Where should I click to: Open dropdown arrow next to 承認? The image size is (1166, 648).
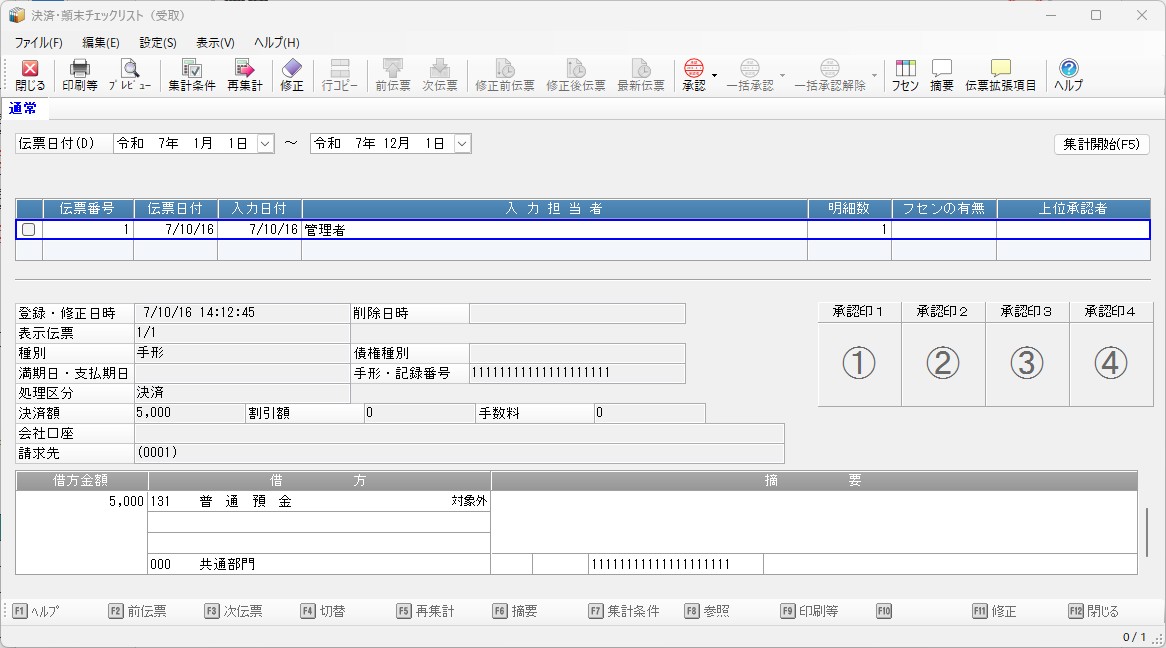coord(714,76)
